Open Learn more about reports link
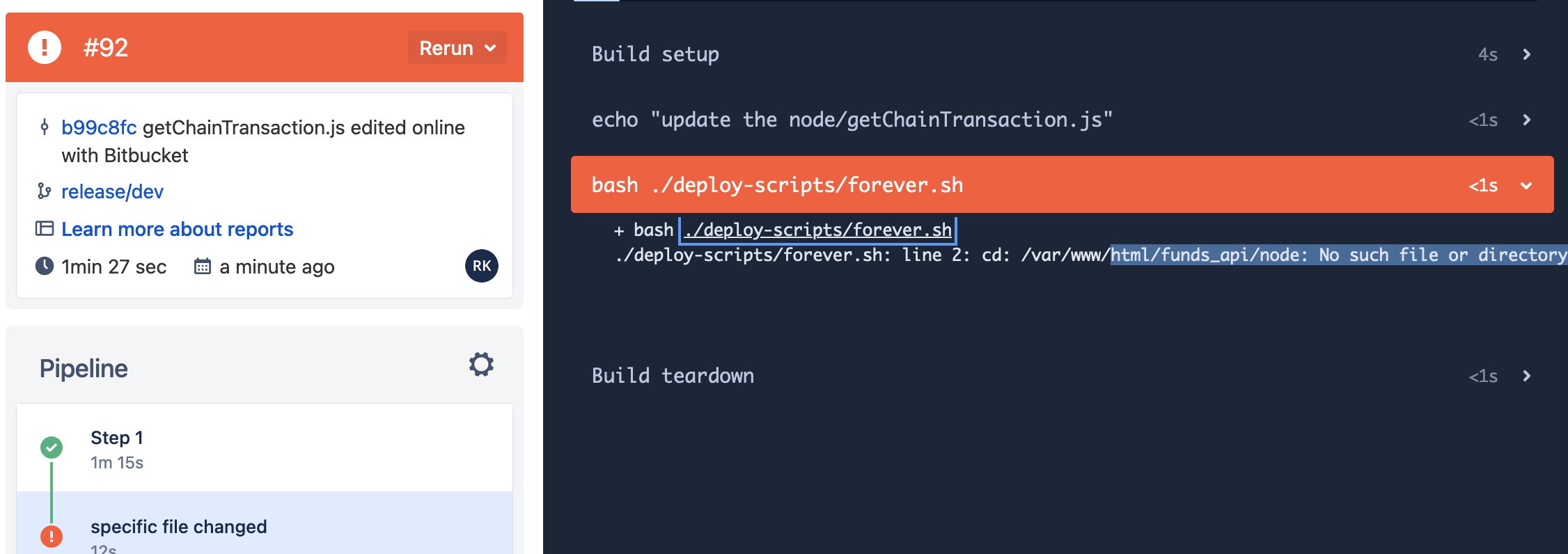The width and height of the screenshot is (1568, 554). pos(177,229)
